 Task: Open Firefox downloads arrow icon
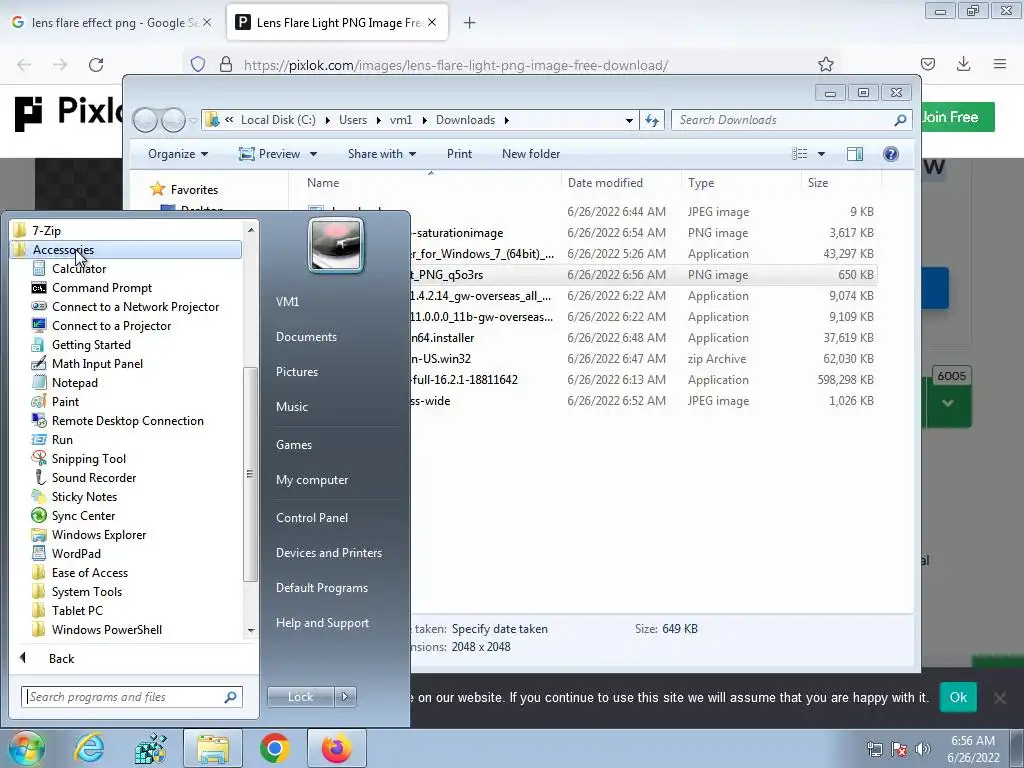coord(963,64)
